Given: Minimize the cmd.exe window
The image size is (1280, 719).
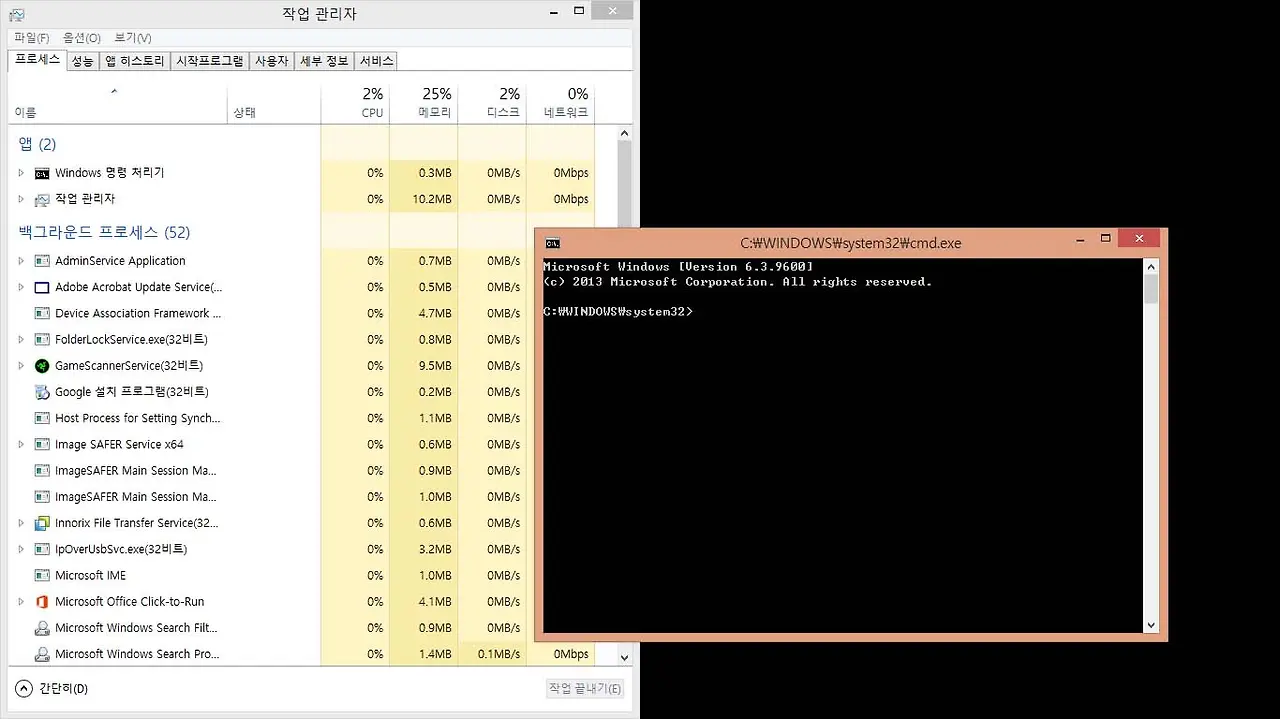Looking at the screenshot, I should pyautogui.click(x=1081, y=239).
